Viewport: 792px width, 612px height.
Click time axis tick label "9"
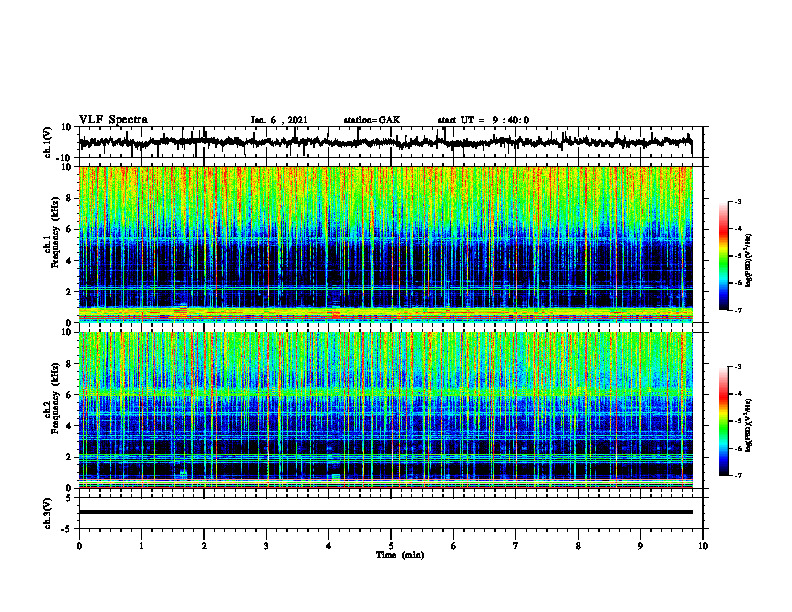(640, 546)
